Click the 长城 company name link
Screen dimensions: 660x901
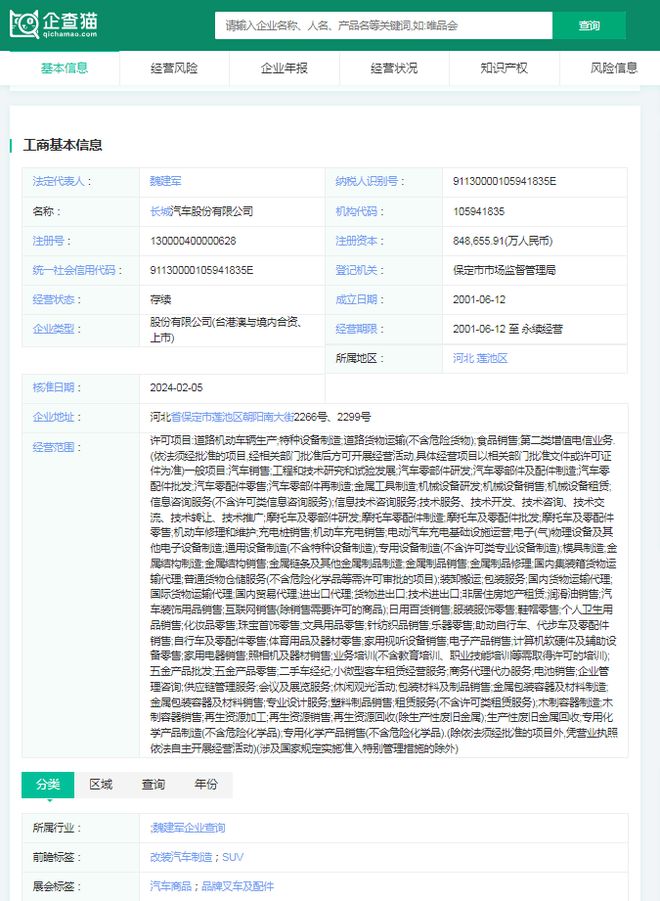161,211
